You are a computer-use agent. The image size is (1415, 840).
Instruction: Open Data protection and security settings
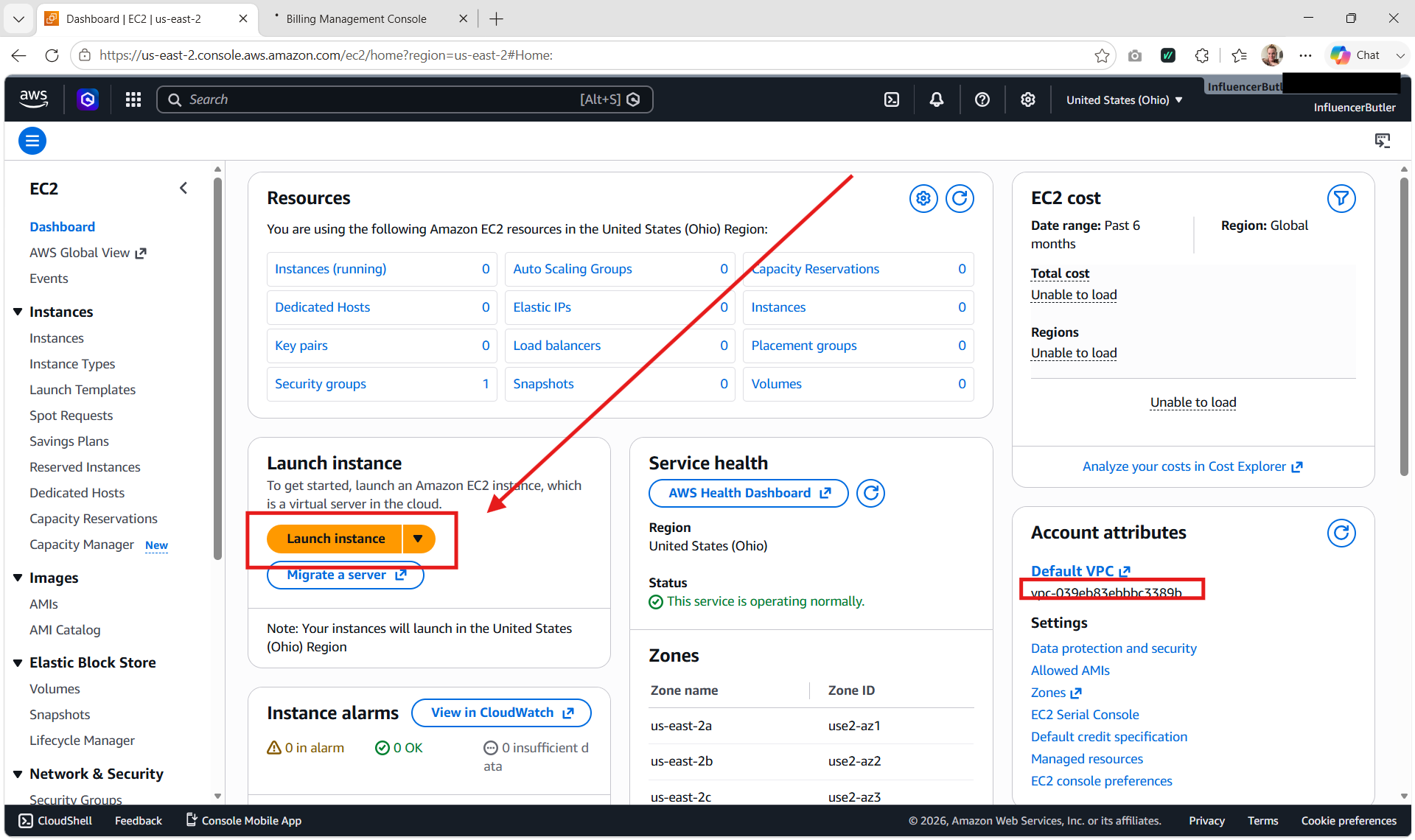(1114, 648)
